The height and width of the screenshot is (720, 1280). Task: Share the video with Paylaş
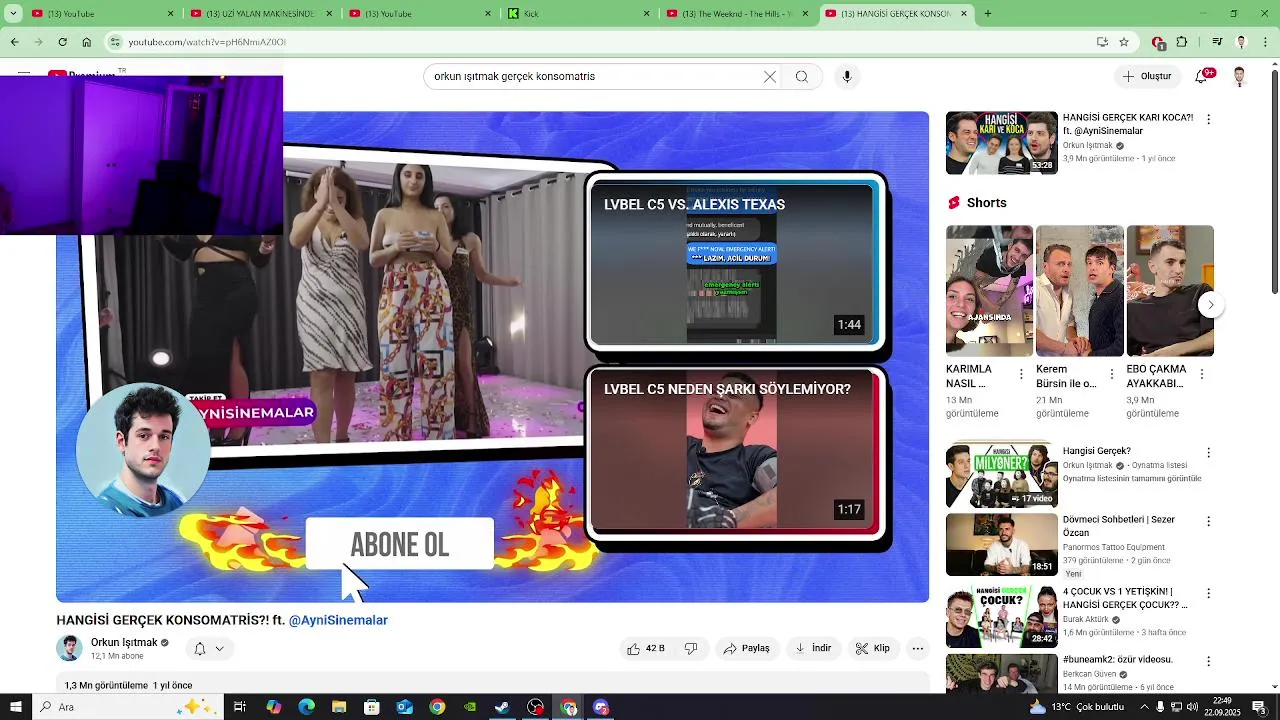click(x=747, y=649)
